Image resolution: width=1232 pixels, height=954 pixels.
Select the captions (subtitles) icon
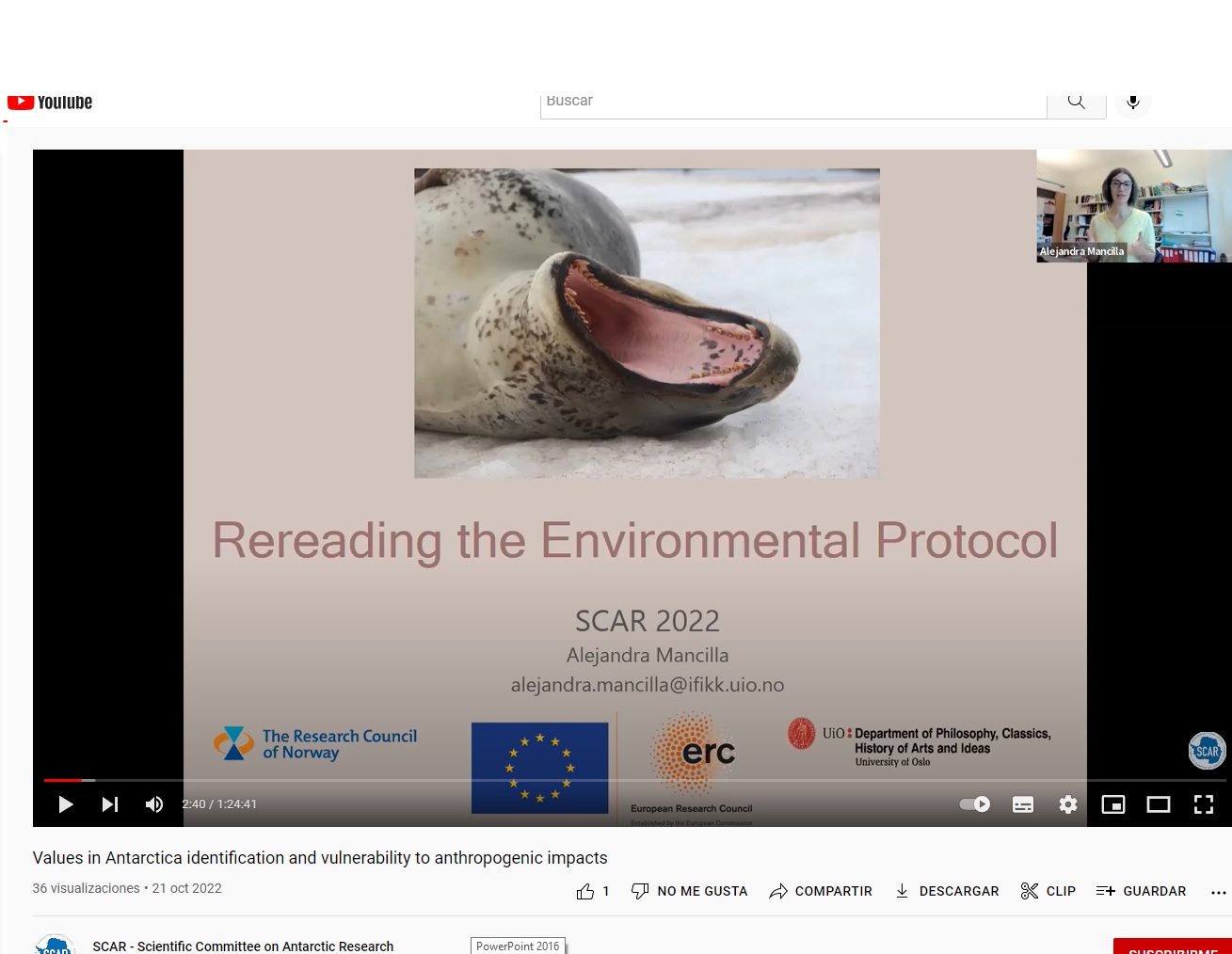click(x=1023, y=804)
